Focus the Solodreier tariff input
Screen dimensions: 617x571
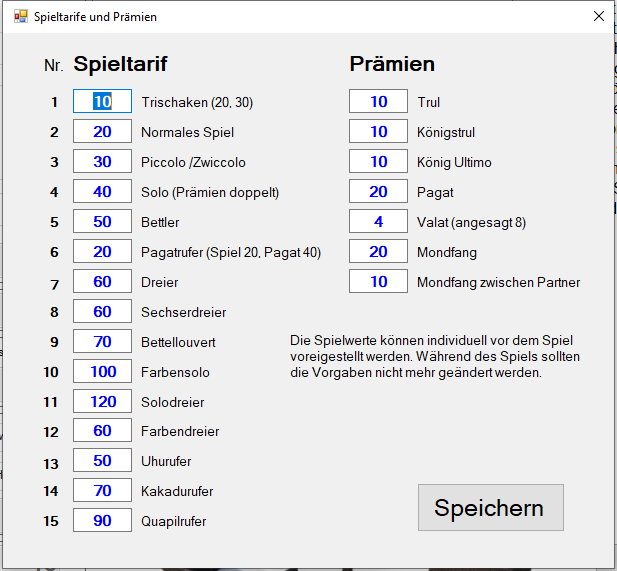[x=102, y=402]
